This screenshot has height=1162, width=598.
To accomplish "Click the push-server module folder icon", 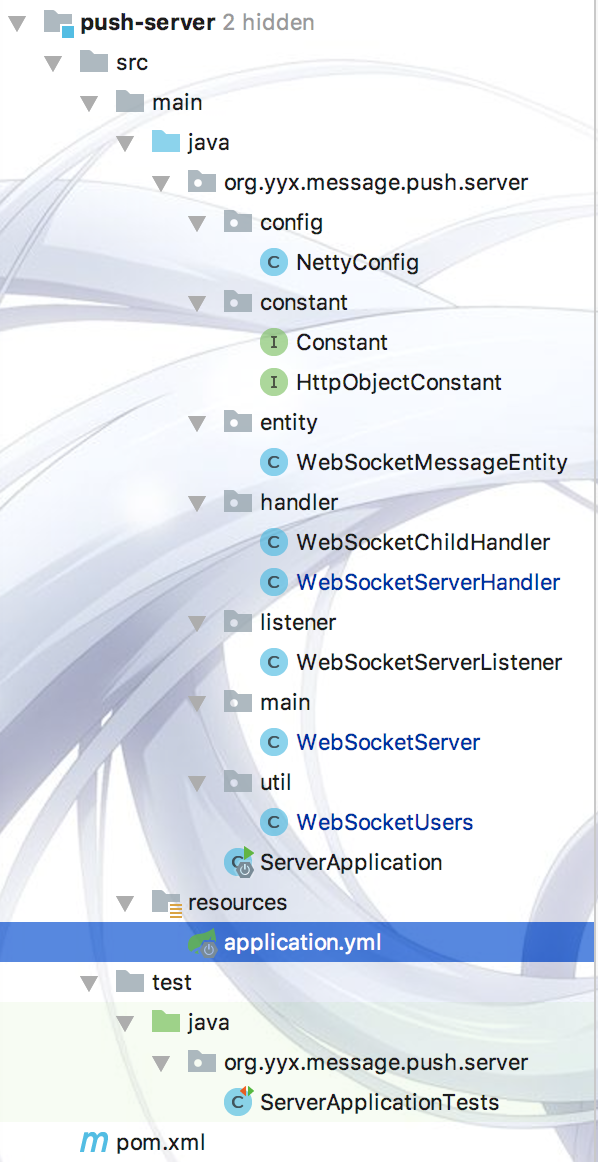I will click(59, 23).
